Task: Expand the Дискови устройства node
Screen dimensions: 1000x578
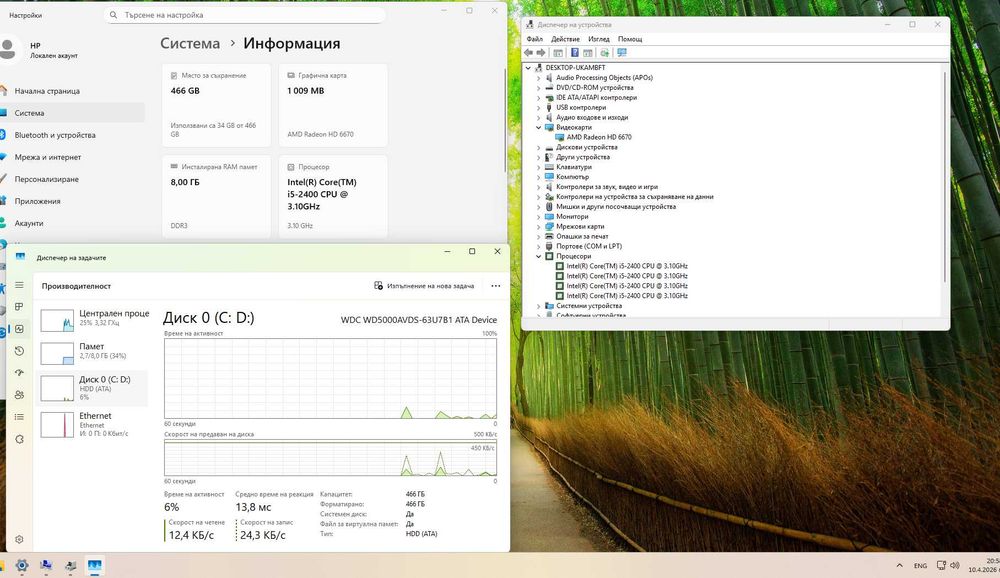Action: pyautogui.click(x=538, y=147)
